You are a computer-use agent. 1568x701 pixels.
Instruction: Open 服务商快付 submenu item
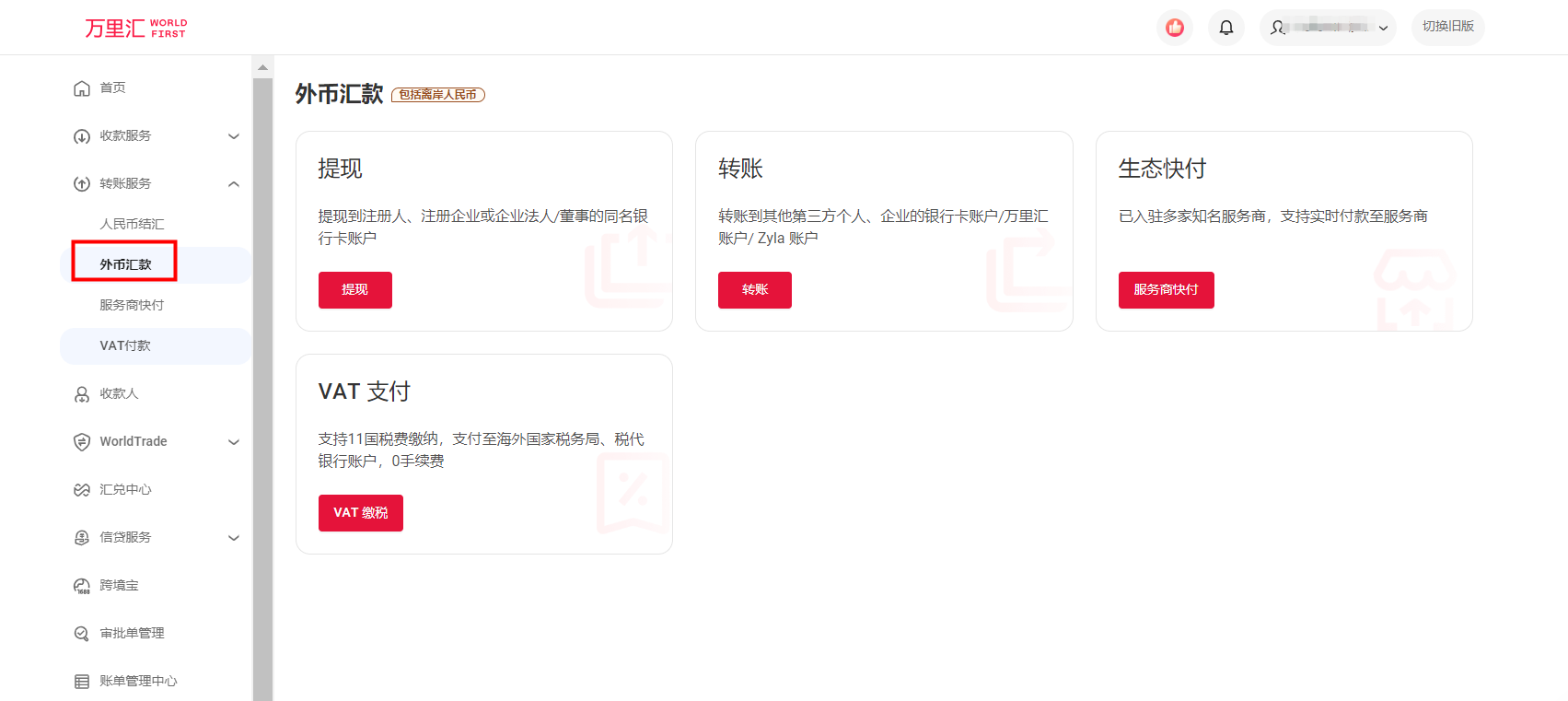[132, 305]
